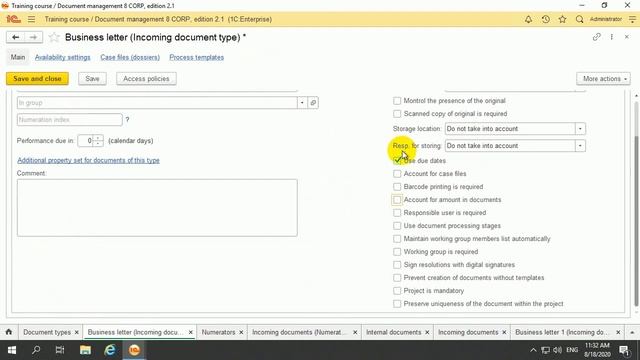This screenshot has height=360, width=640.
Task: Enable Responsible user is required
Action: [397, 213]
